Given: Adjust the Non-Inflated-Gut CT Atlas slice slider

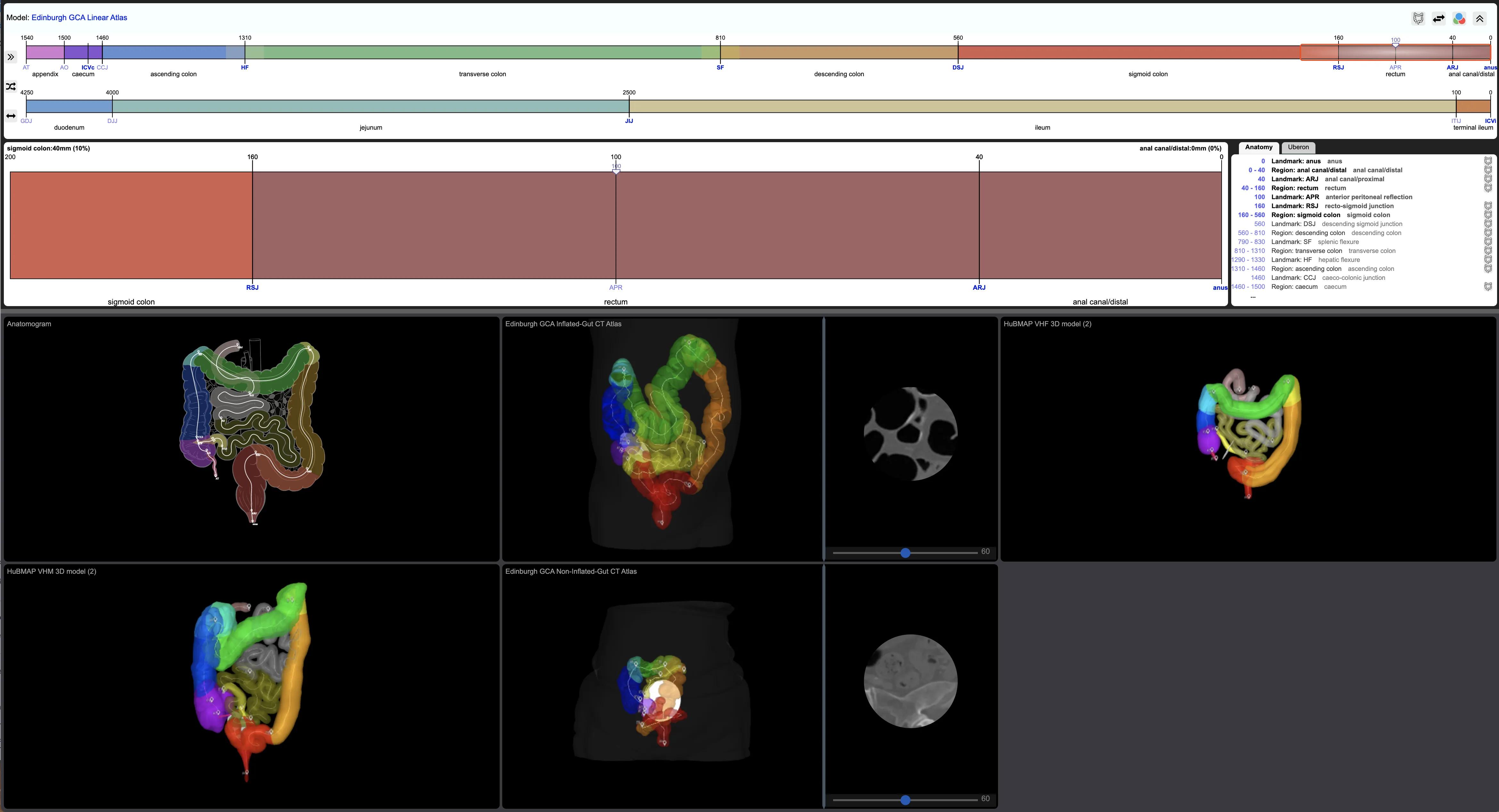Looking at the screenshot, I should point(905,800).
